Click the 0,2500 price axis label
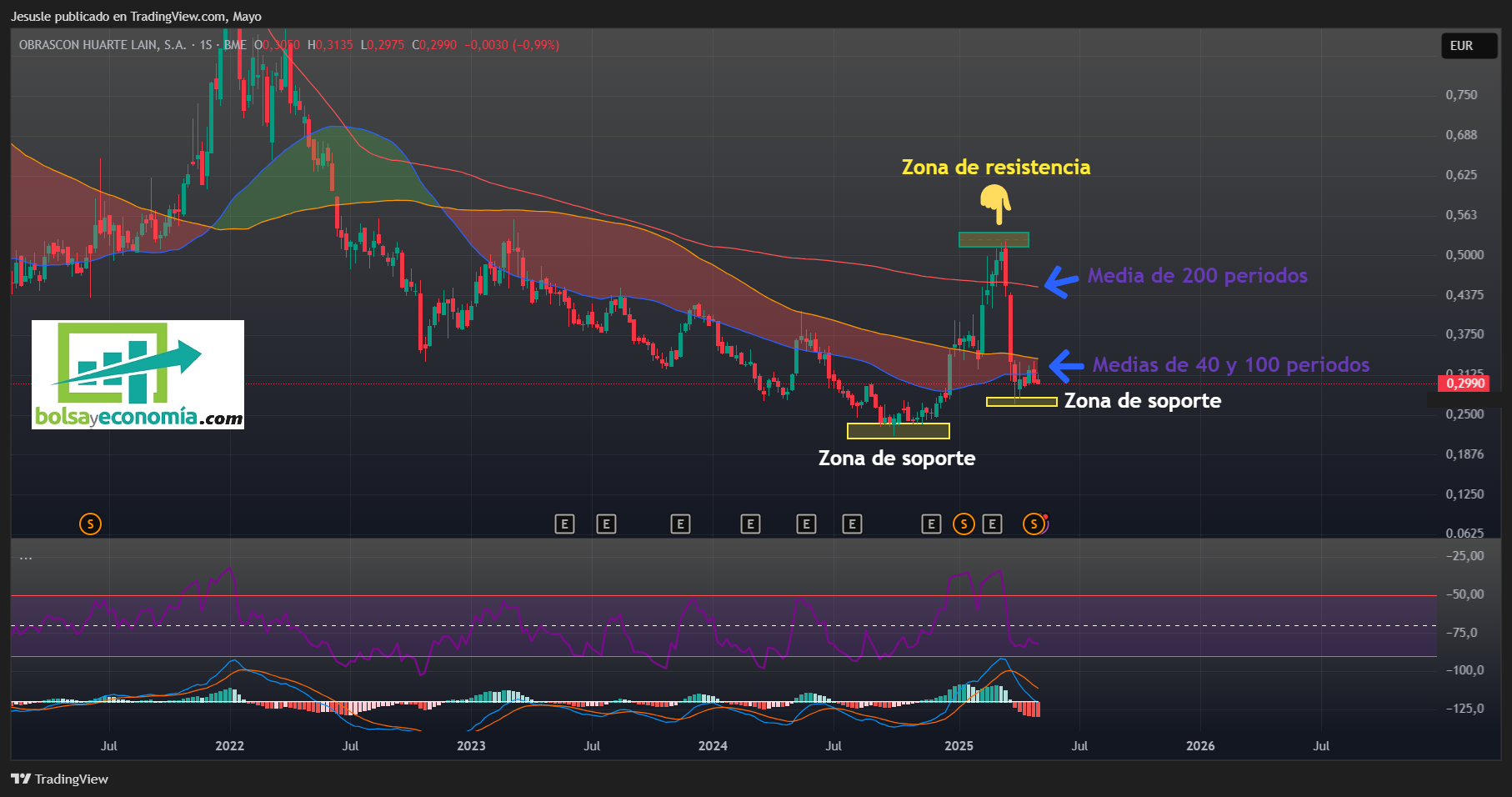 point(1464,414)
